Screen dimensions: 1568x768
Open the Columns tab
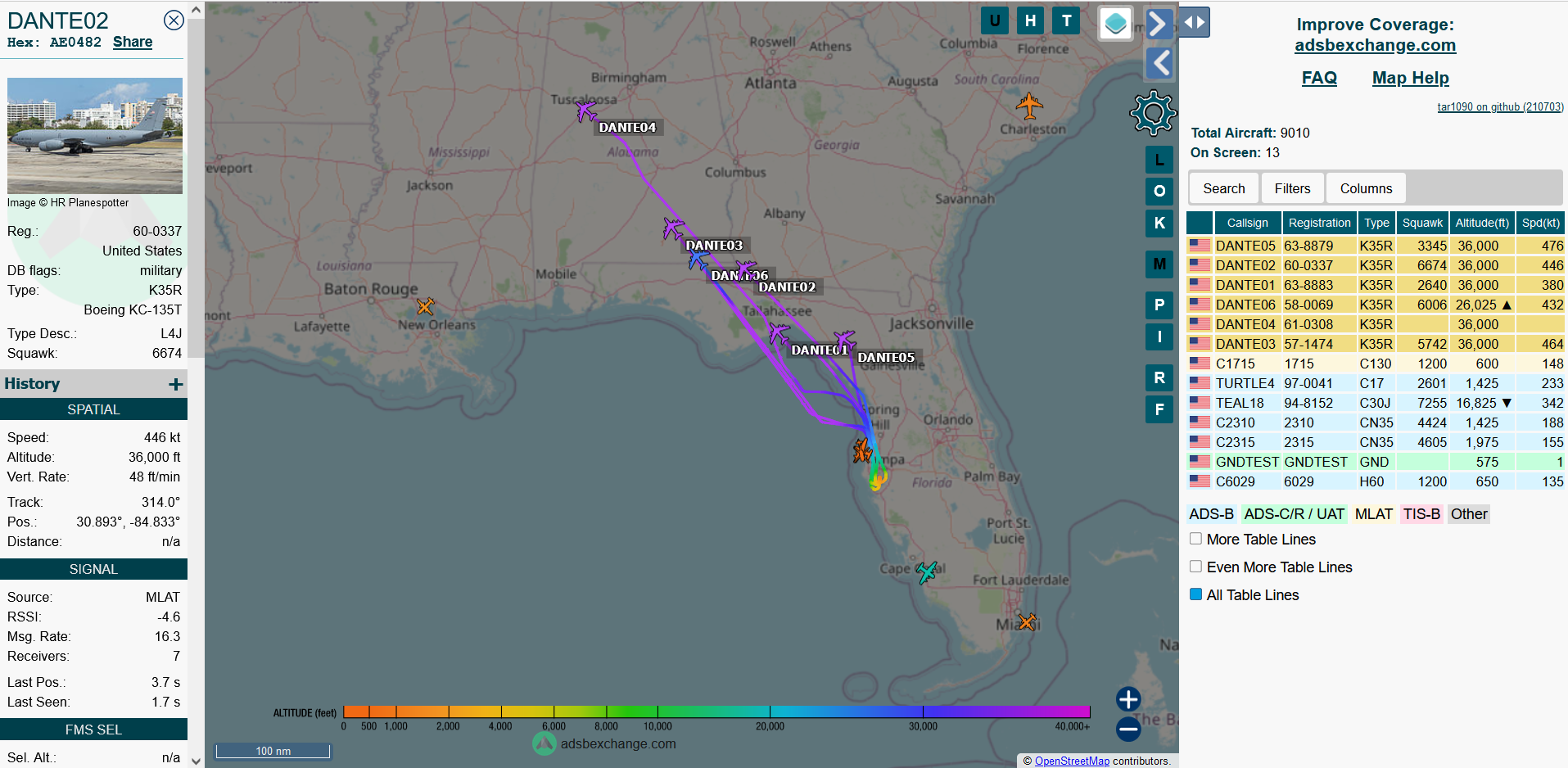click(1366, 188)
